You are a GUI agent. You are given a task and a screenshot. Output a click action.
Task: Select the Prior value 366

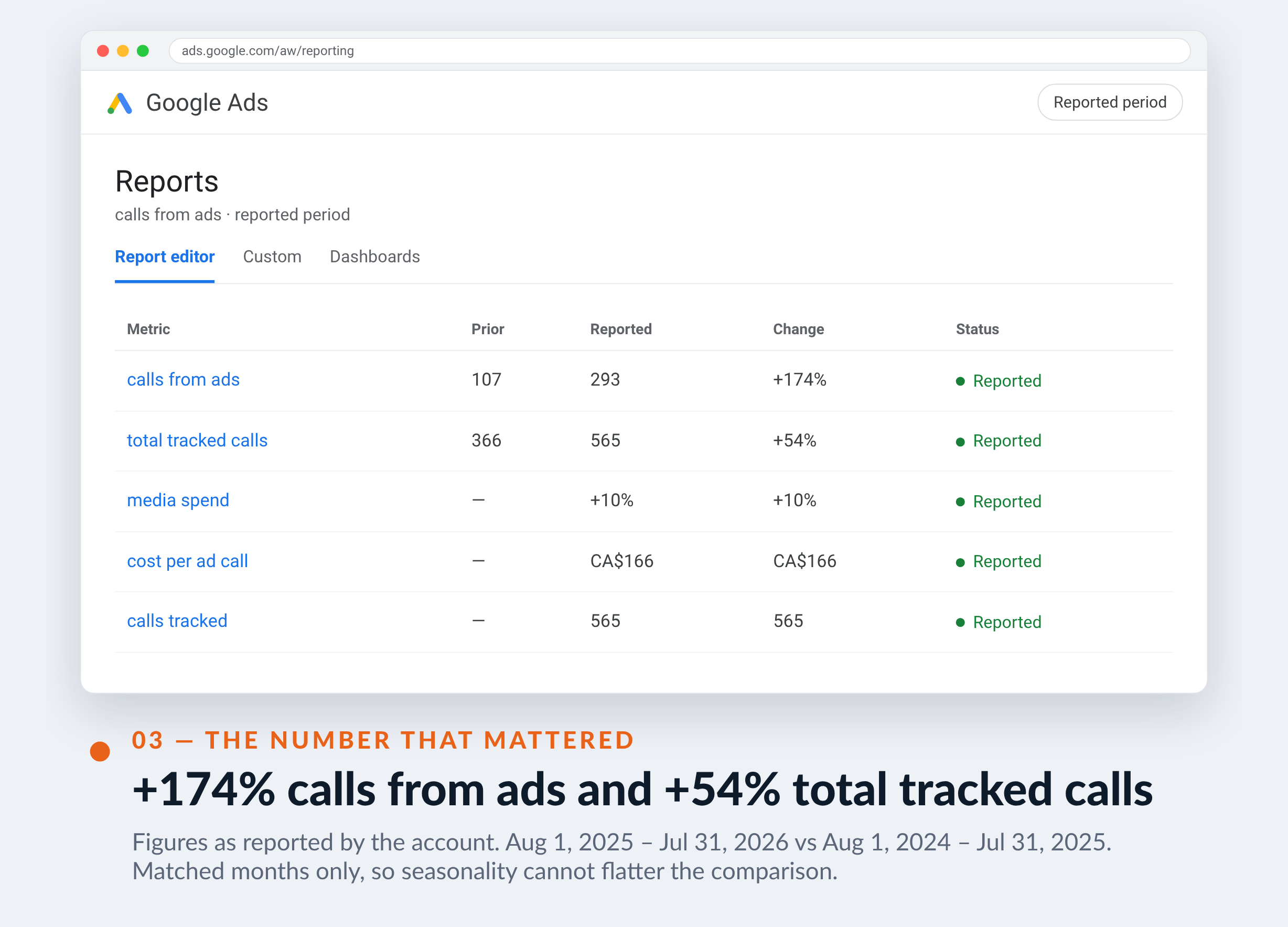click(487, 440)
